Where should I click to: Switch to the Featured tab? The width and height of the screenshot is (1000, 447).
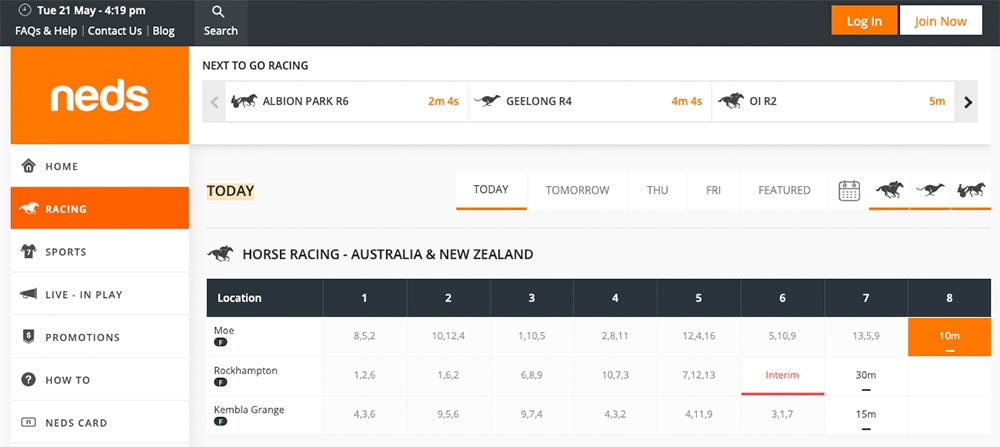(x=784, y=190)
